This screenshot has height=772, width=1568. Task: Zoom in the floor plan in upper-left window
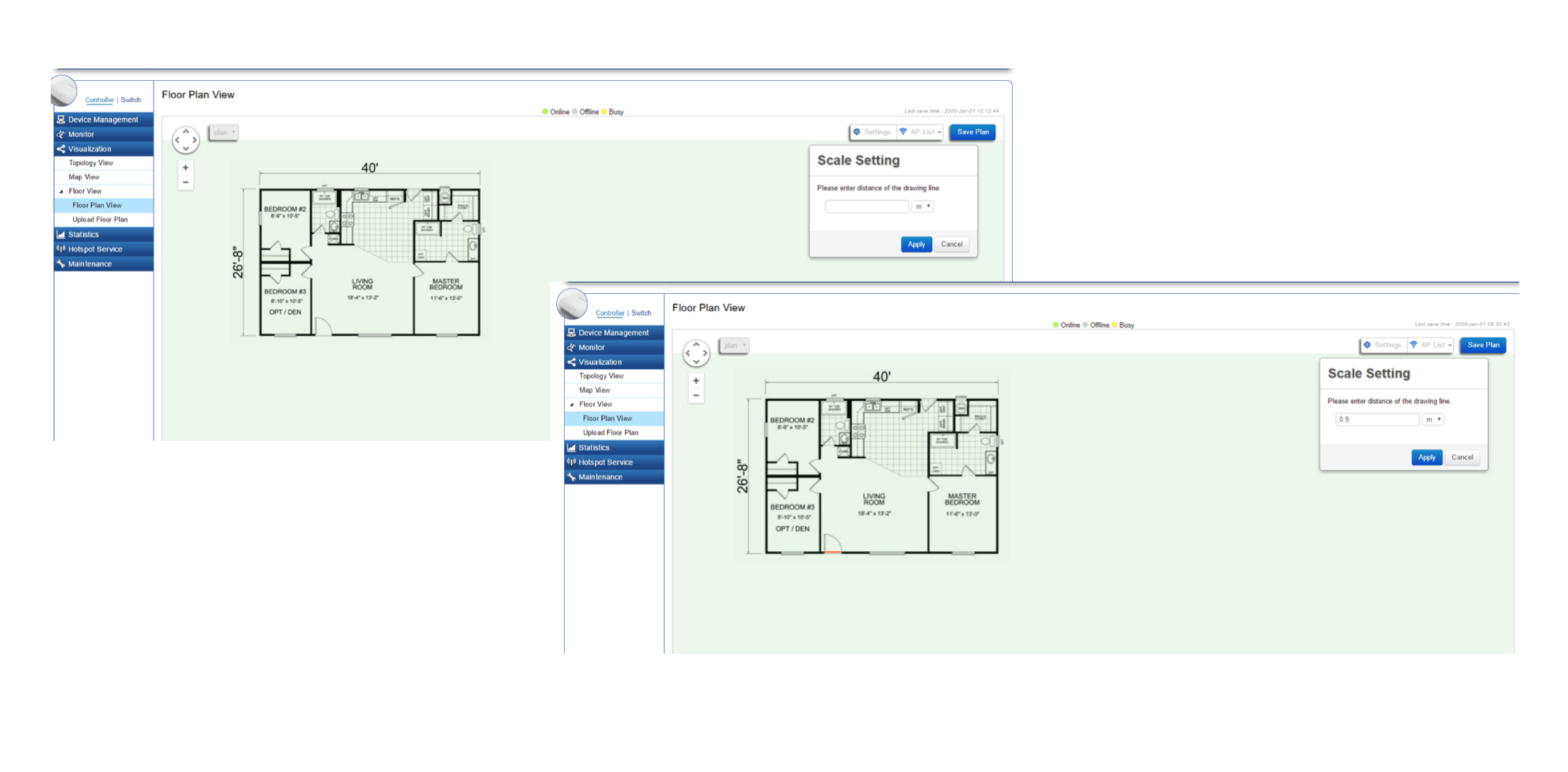click(x=186, y=167)
